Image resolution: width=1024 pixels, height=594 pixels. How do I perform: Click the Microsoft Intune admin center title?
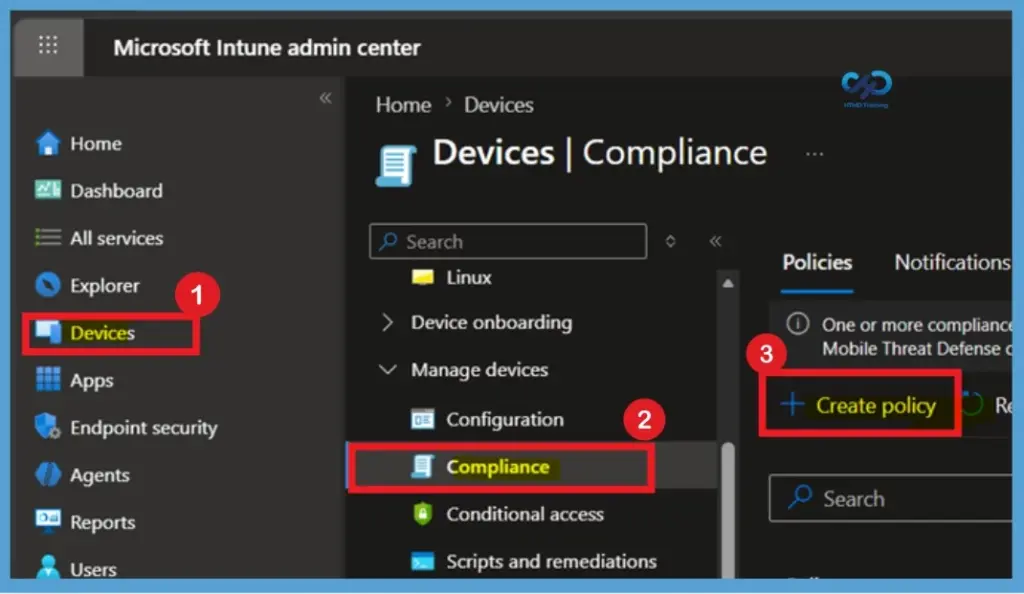click(x=266, y=48)
